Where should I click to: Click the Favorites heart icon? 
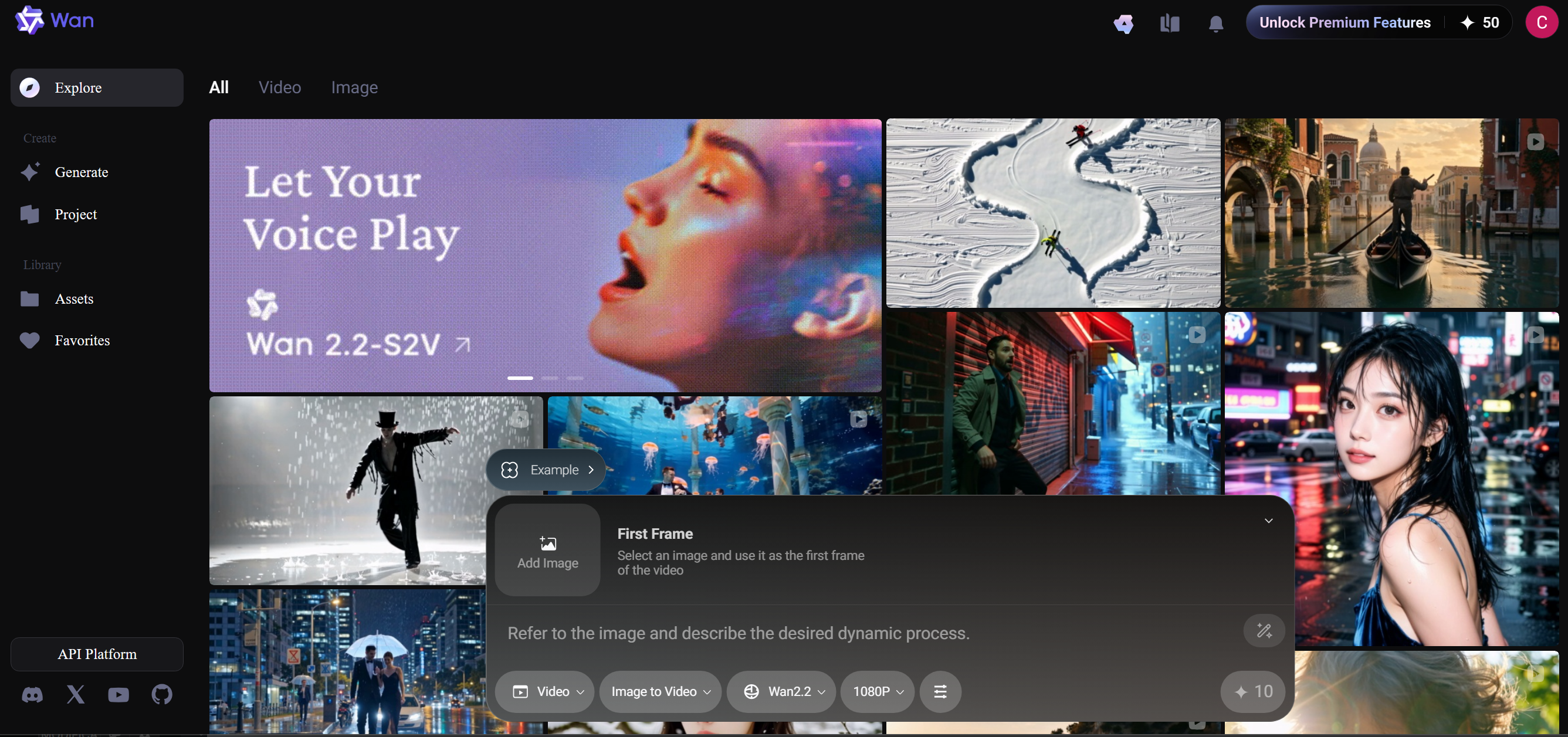pos(29,340)
